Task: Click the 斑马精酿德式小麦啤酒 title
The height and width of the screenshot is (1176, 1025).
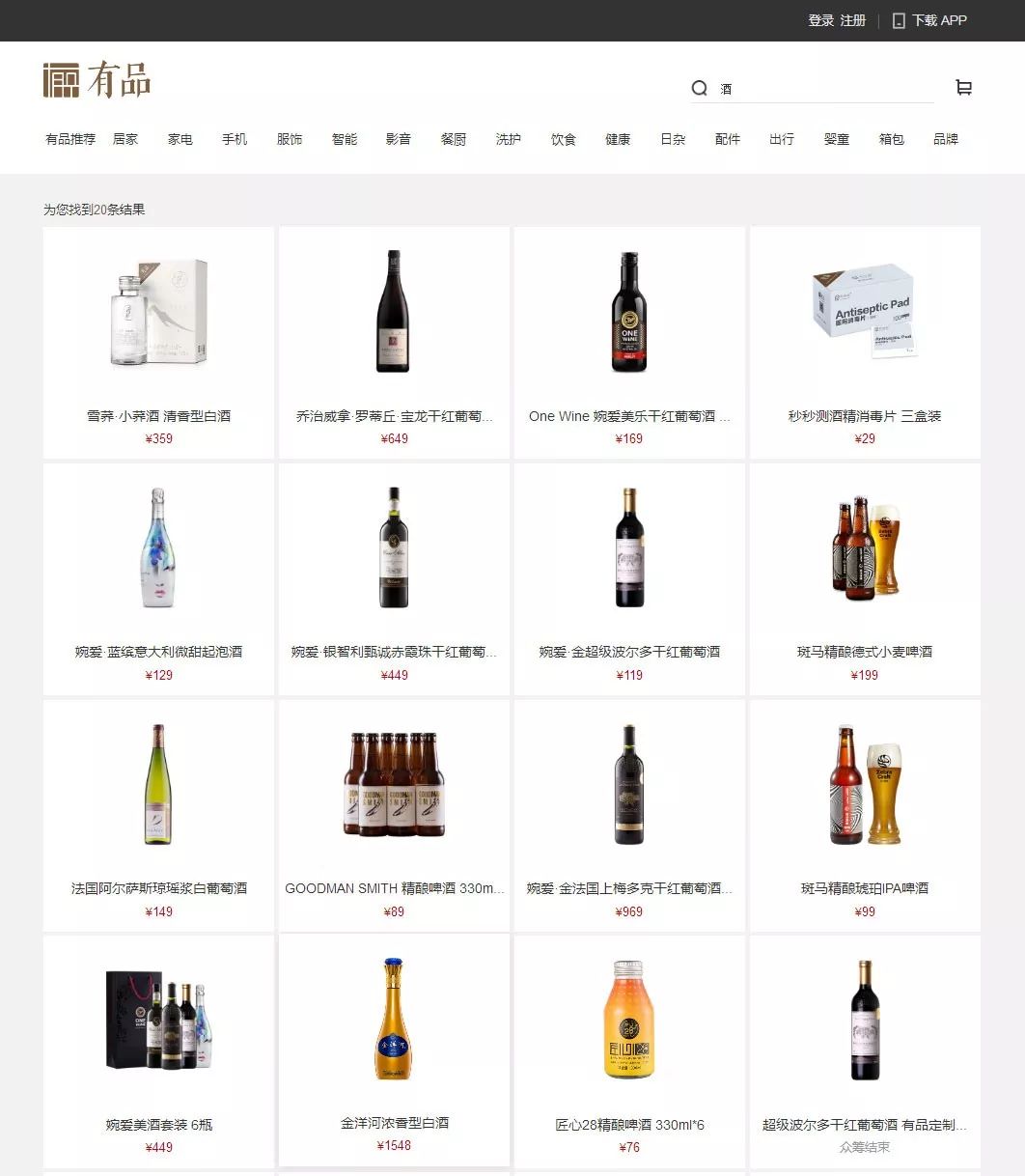Action: [x=865, y=652]
